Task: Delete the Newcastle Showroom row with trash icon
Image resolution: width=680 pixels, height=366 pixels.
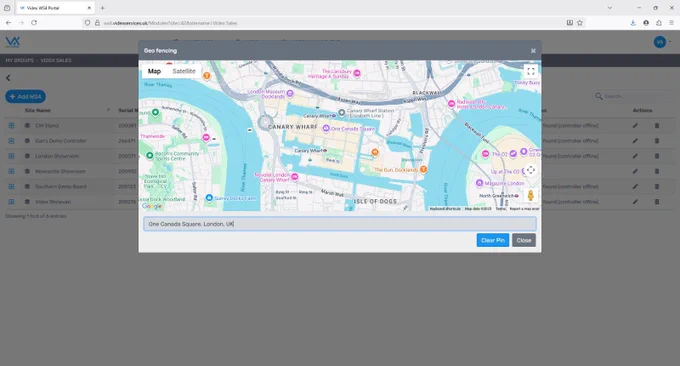Action: click(x=657, y=171)
